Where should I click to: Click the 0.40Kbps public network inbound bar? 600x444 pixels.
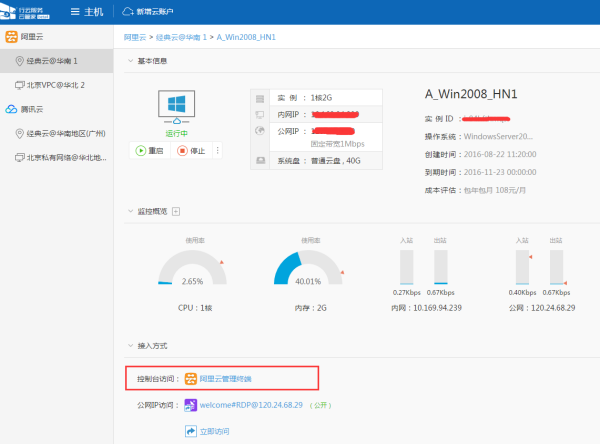pos(522,267)
